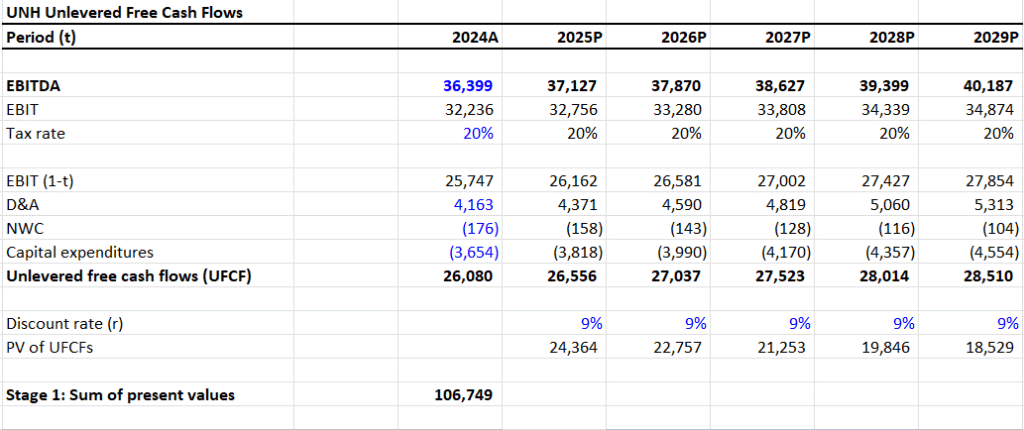The image size is (1024, 430).
Task: Click the EBIT row label
Action: point(20,110)
